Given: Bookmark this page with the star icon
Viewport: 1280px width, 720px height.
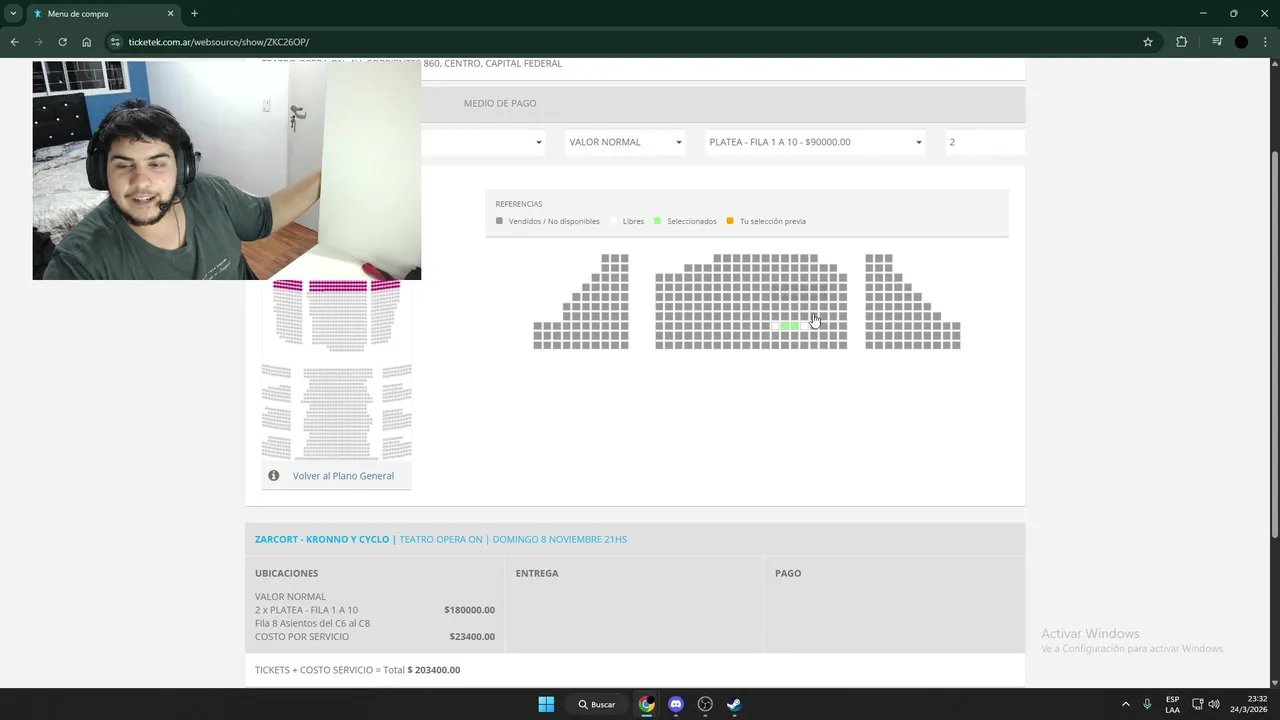Looking at the screenshot, I should 1148,42.
